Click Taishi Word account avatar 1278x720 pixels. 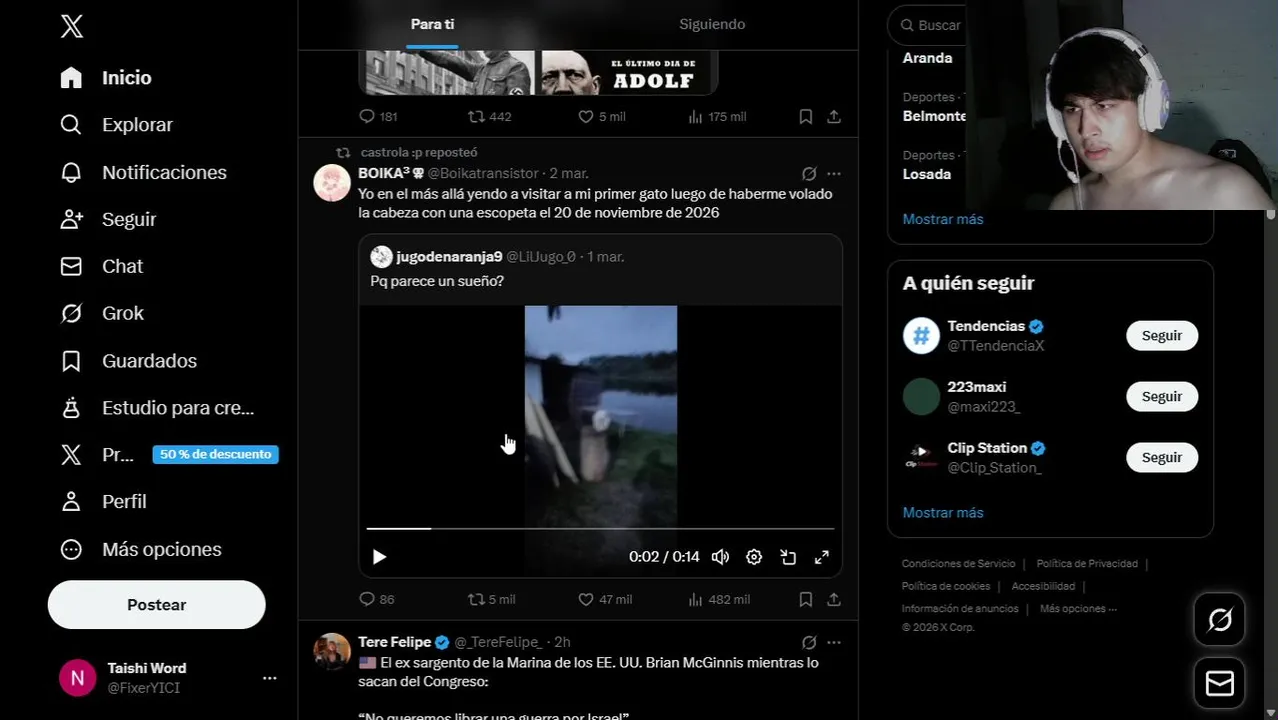pyautogui.click(x=77, y=678)
